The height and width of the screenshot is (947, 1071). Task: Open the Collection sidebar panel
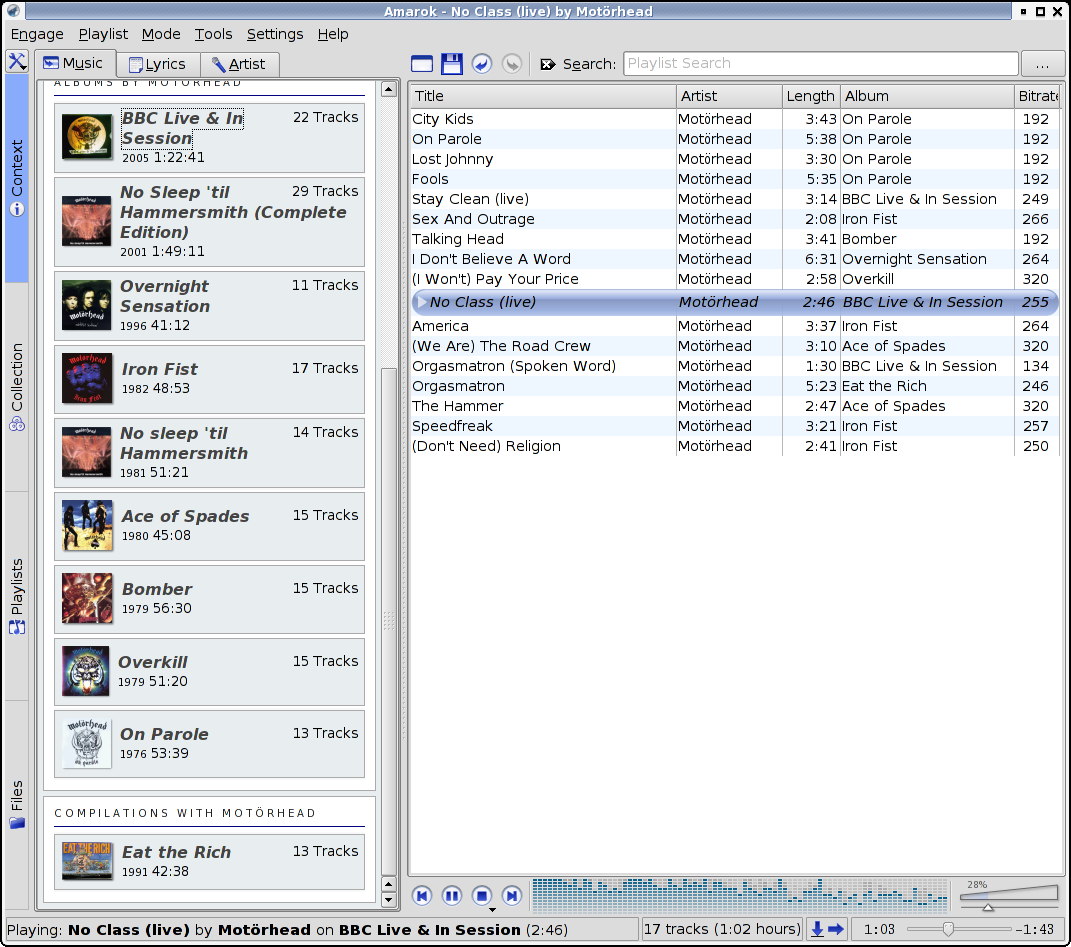(x=16, y=387)
